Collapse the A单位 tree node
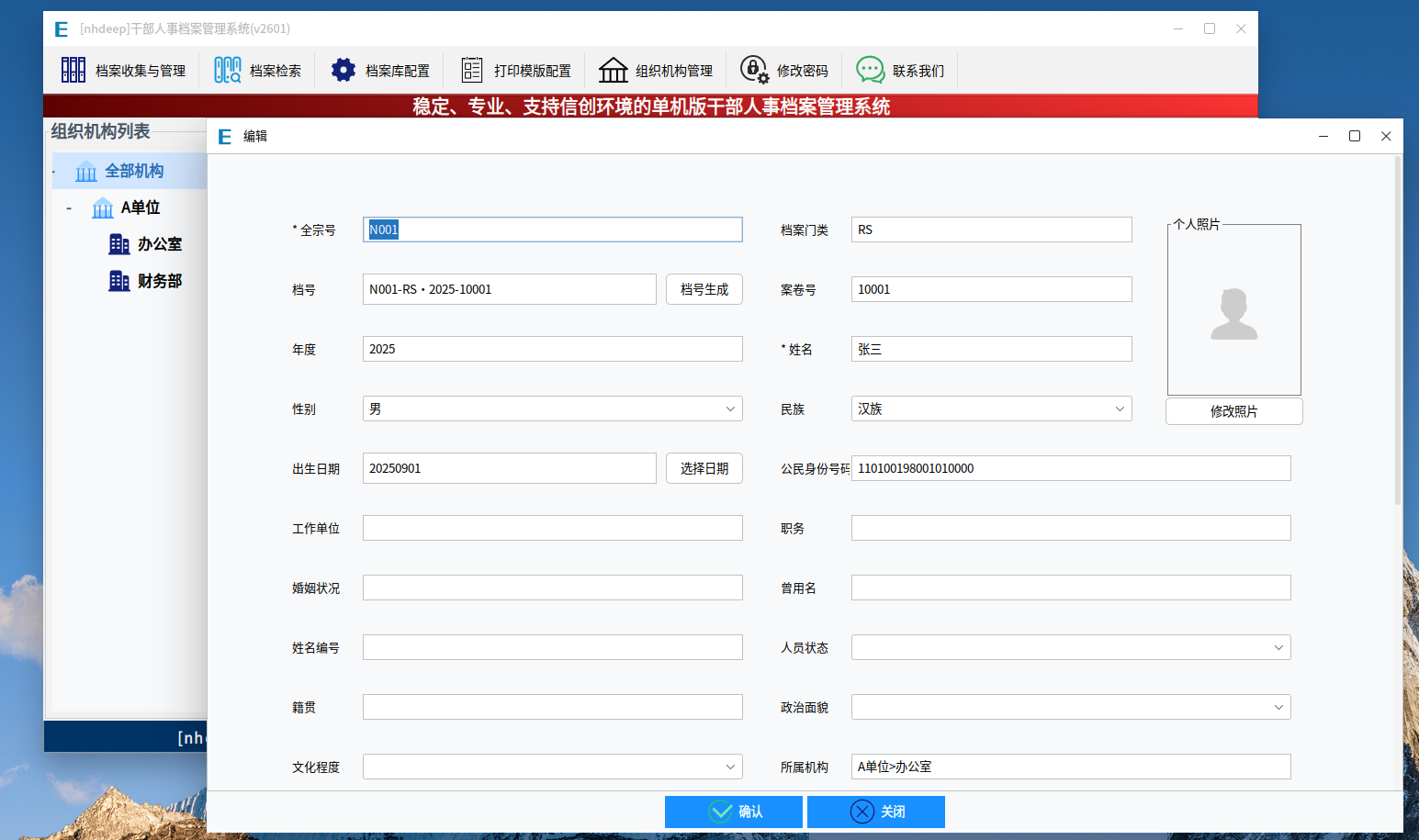1419x840 pixels. (69, 208)
